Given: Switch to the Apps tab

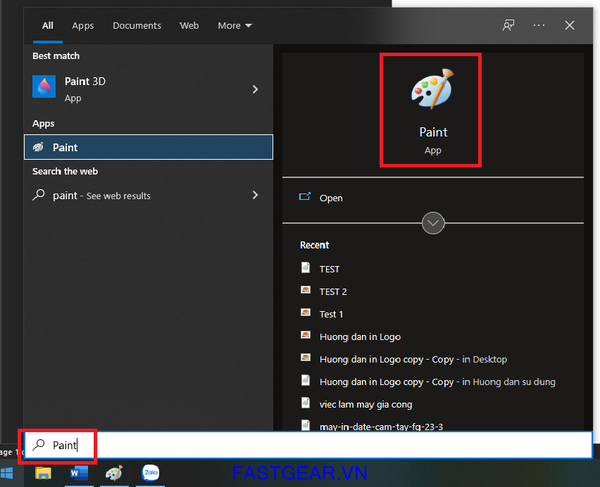Looking at the screenshot, I should tap(83, 26).
